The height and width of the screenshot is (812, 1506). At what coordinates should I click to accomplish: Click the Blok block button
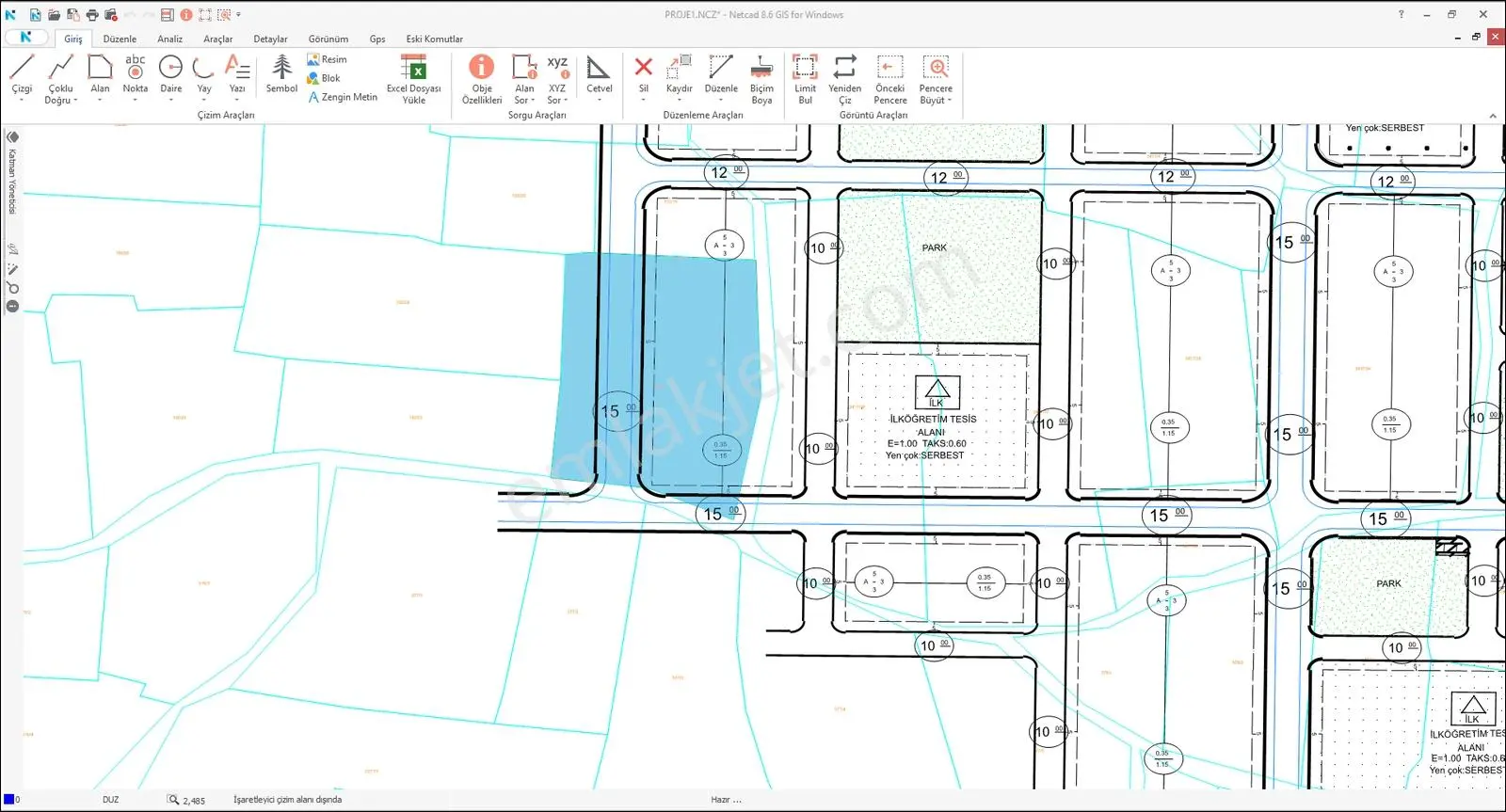coord(324,78)
